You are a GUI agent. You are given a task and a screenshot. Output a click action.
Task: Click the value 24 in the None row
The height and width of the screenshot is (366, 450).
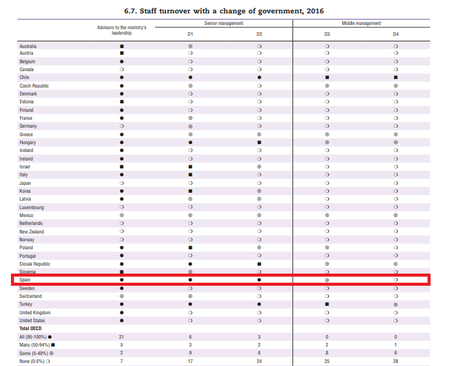(x=259, y=361)
